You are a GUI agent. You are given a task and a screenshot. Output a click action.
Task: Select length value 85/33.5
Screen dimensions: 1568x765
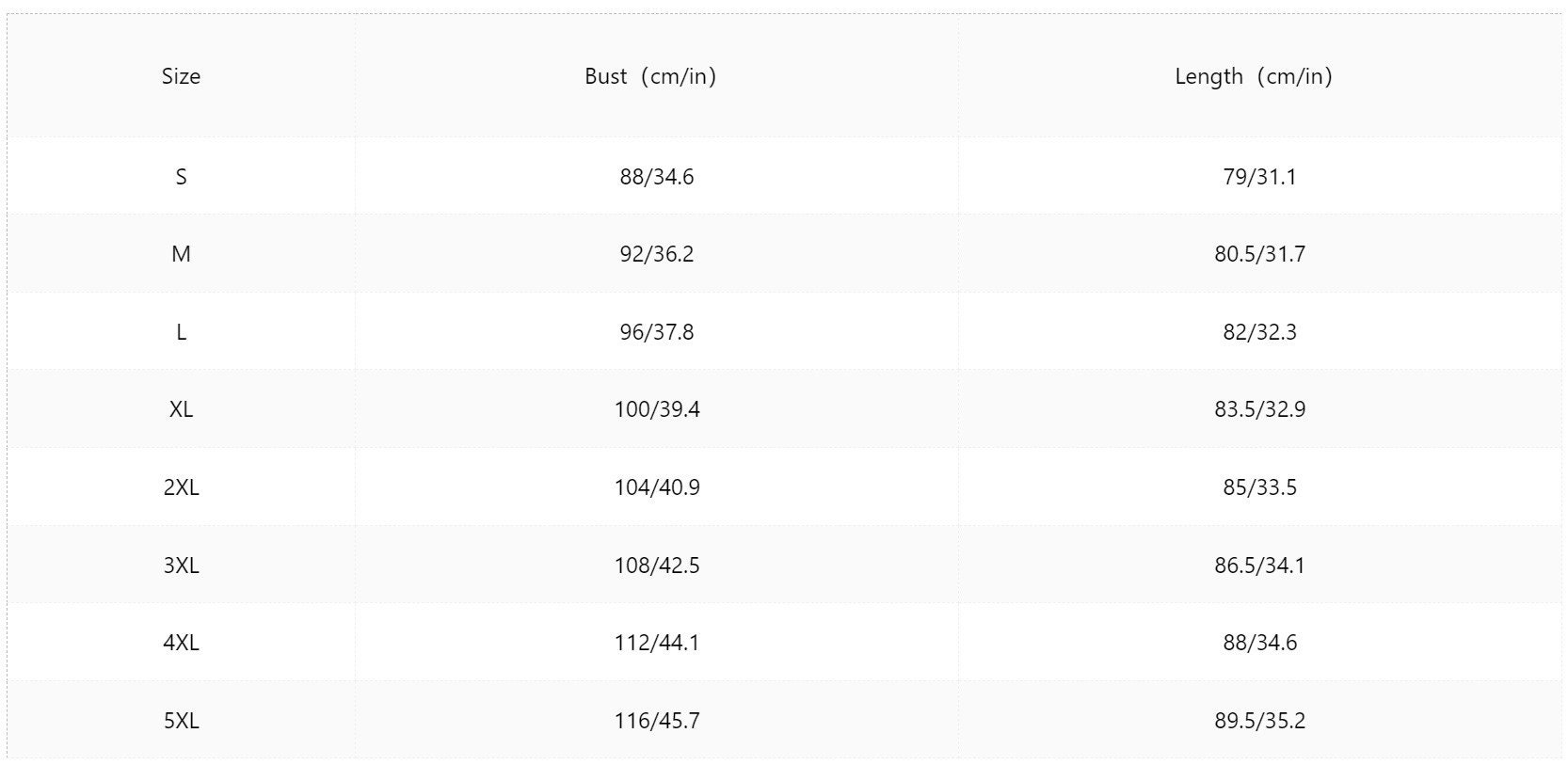tap(1259, 487)
